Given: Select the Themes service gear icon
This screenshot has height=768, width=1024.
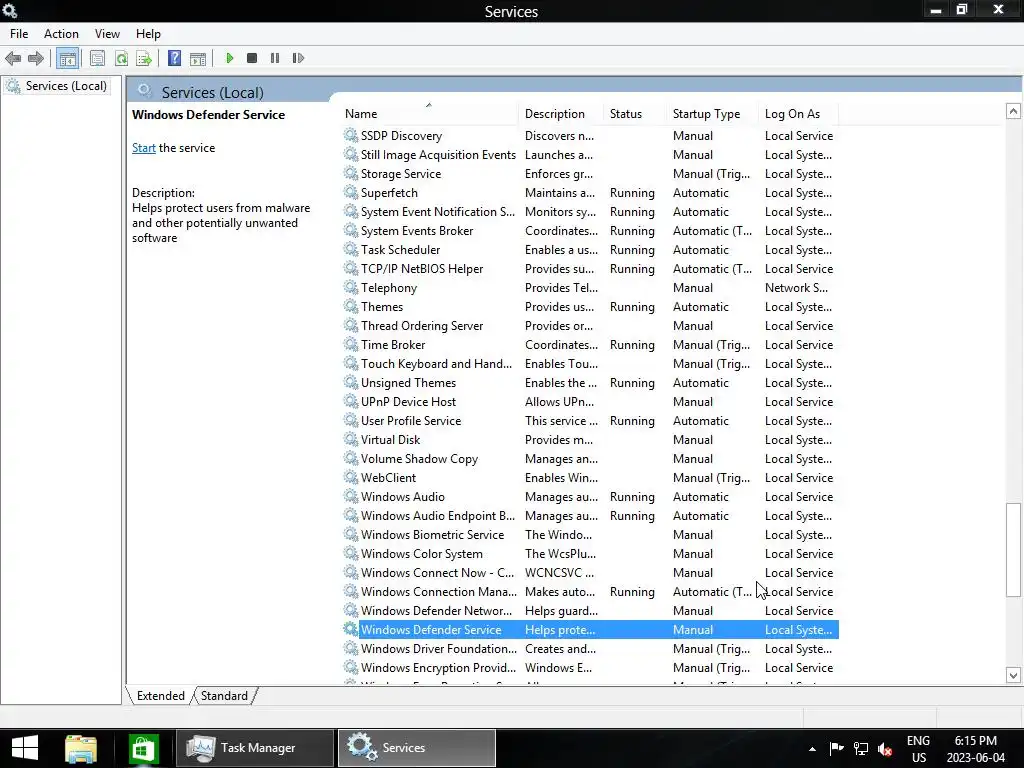Looking at the screenshot, I should click(x=351, y=307).
